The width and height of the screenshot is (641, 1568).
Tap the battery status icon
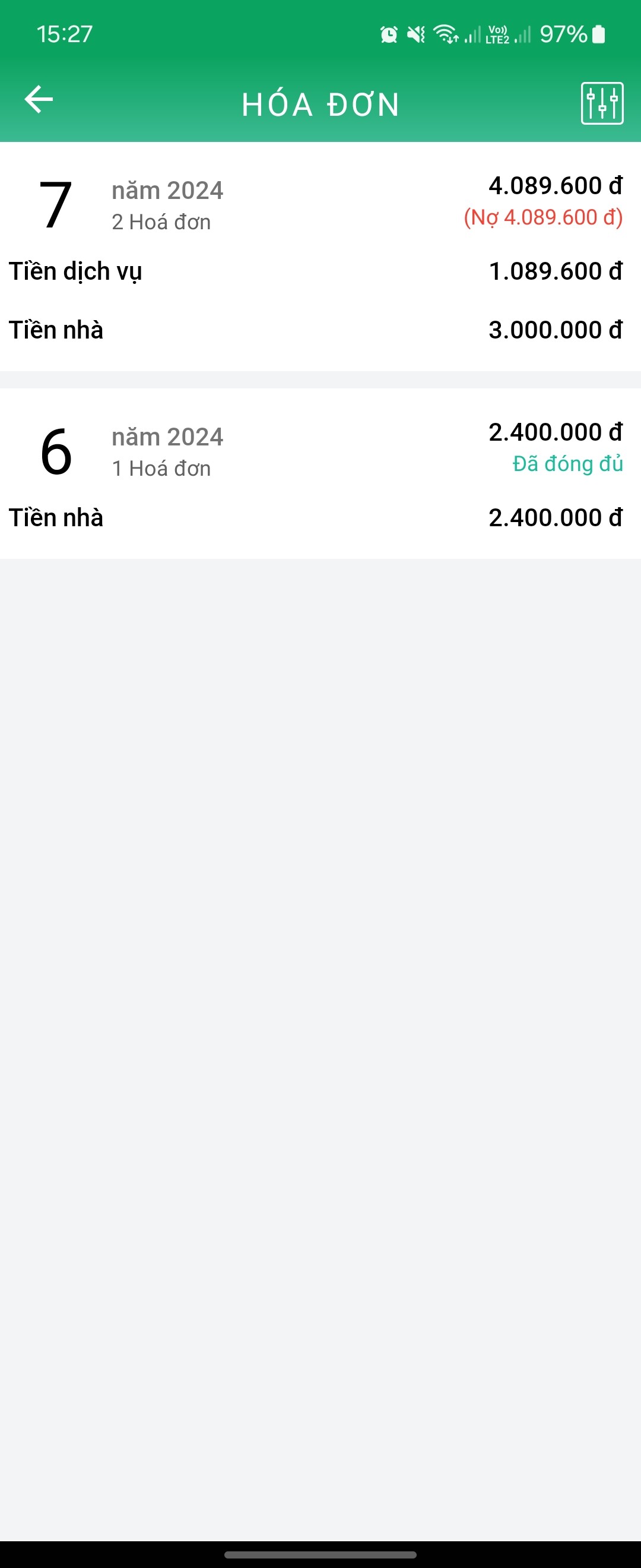[x=598, y=34]
